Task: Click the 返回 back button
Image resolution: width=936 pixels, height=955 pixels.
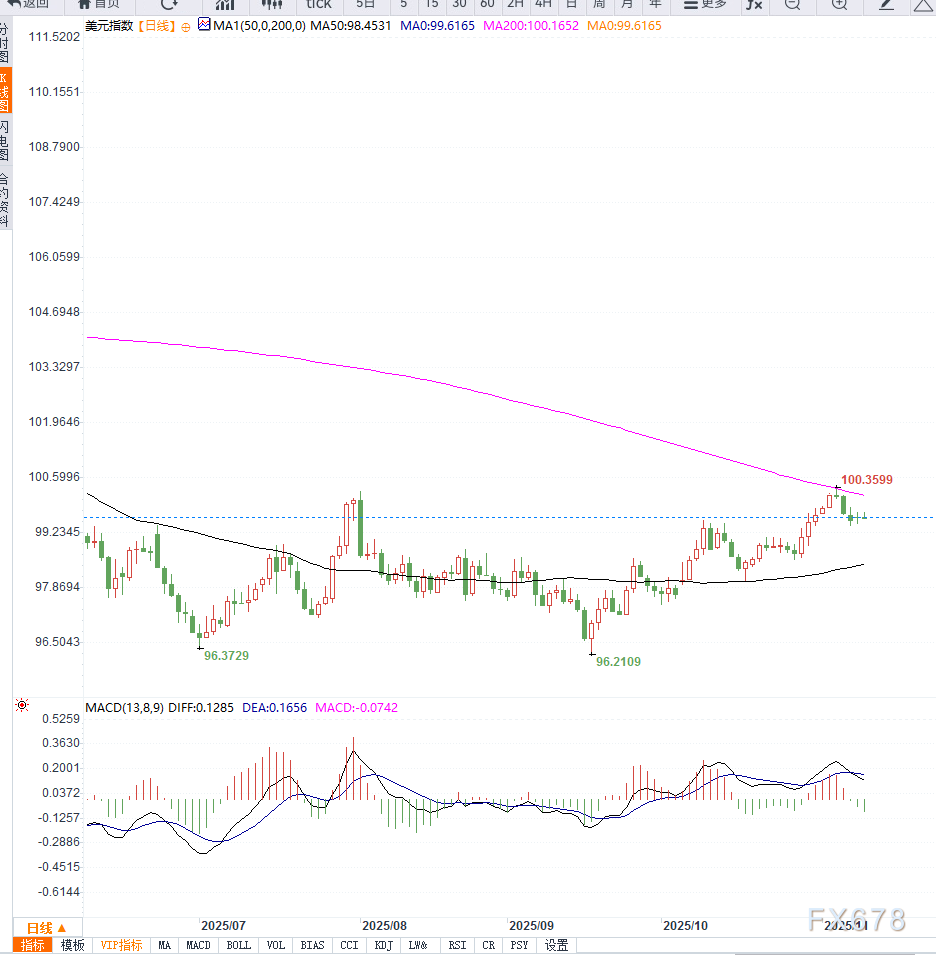Action: [x=30, y=4]
